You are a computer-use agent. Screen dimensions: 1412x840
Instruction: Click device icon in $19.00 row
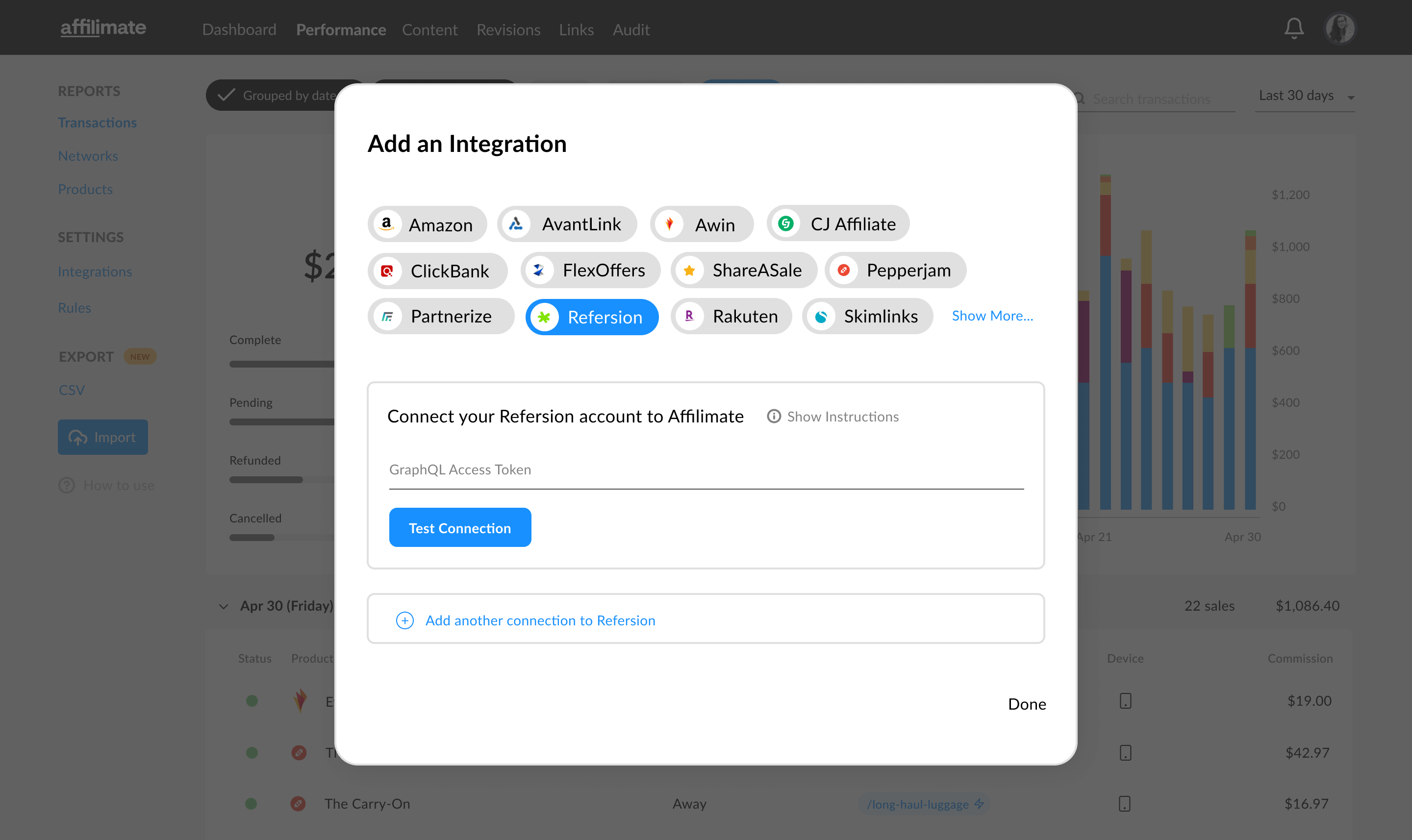point(1126,701)
